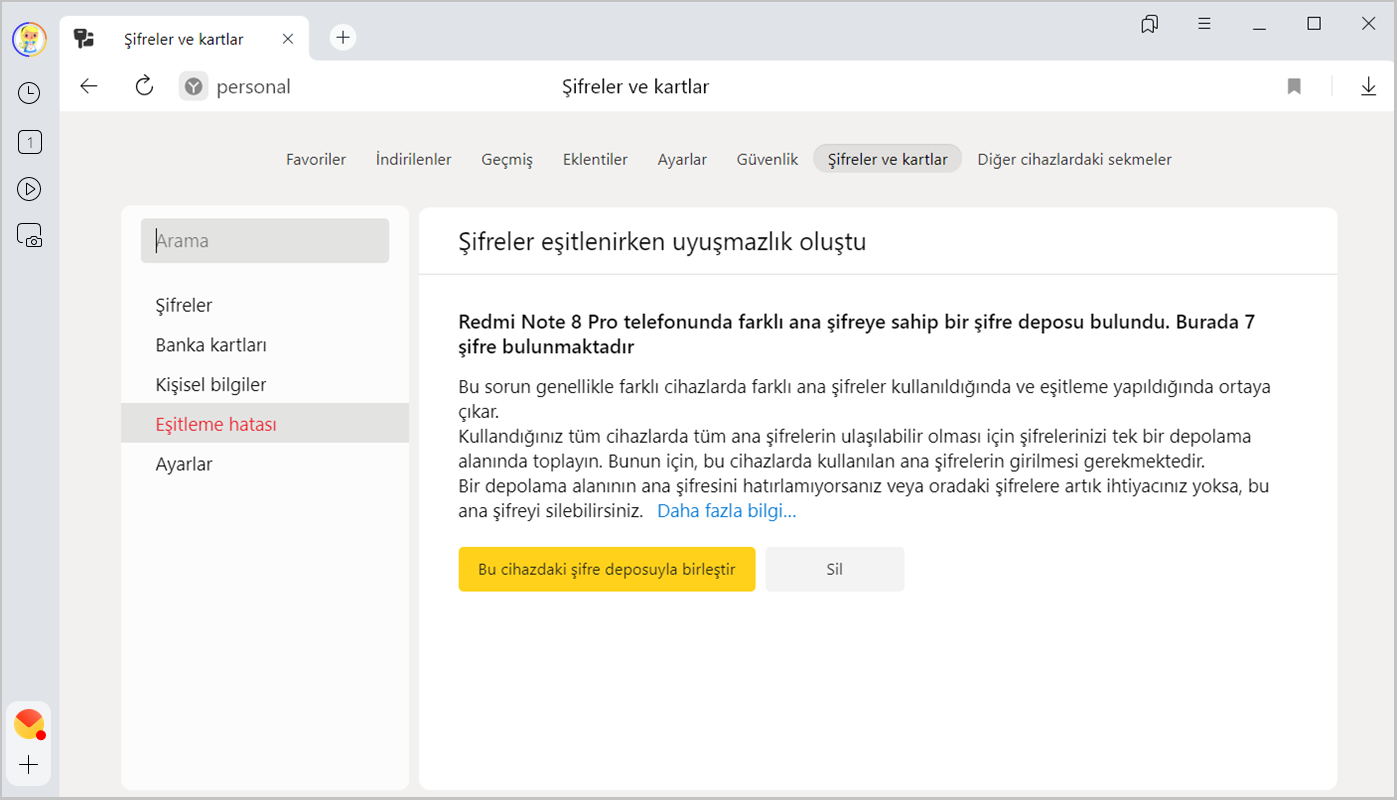Bookmark this page with bookmark icon
Image resolution: width=1397 pixels, height=800 pixels.
tap(1294, 87)
